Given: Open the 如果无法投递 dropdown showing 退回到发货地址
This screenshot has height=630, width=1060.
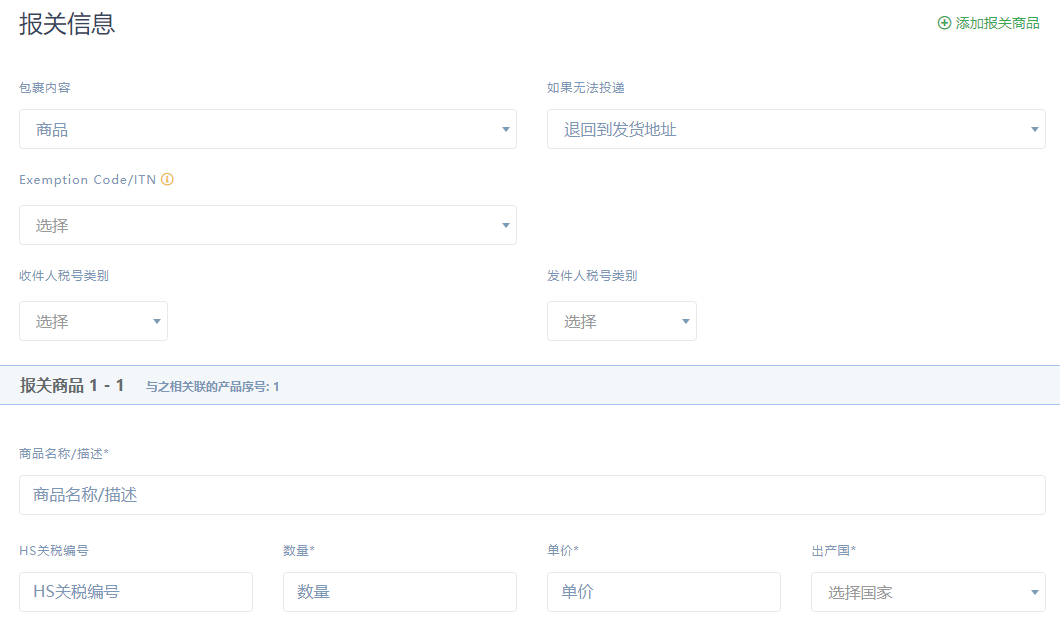Looking at the screenshot, I should pos(796,129).
